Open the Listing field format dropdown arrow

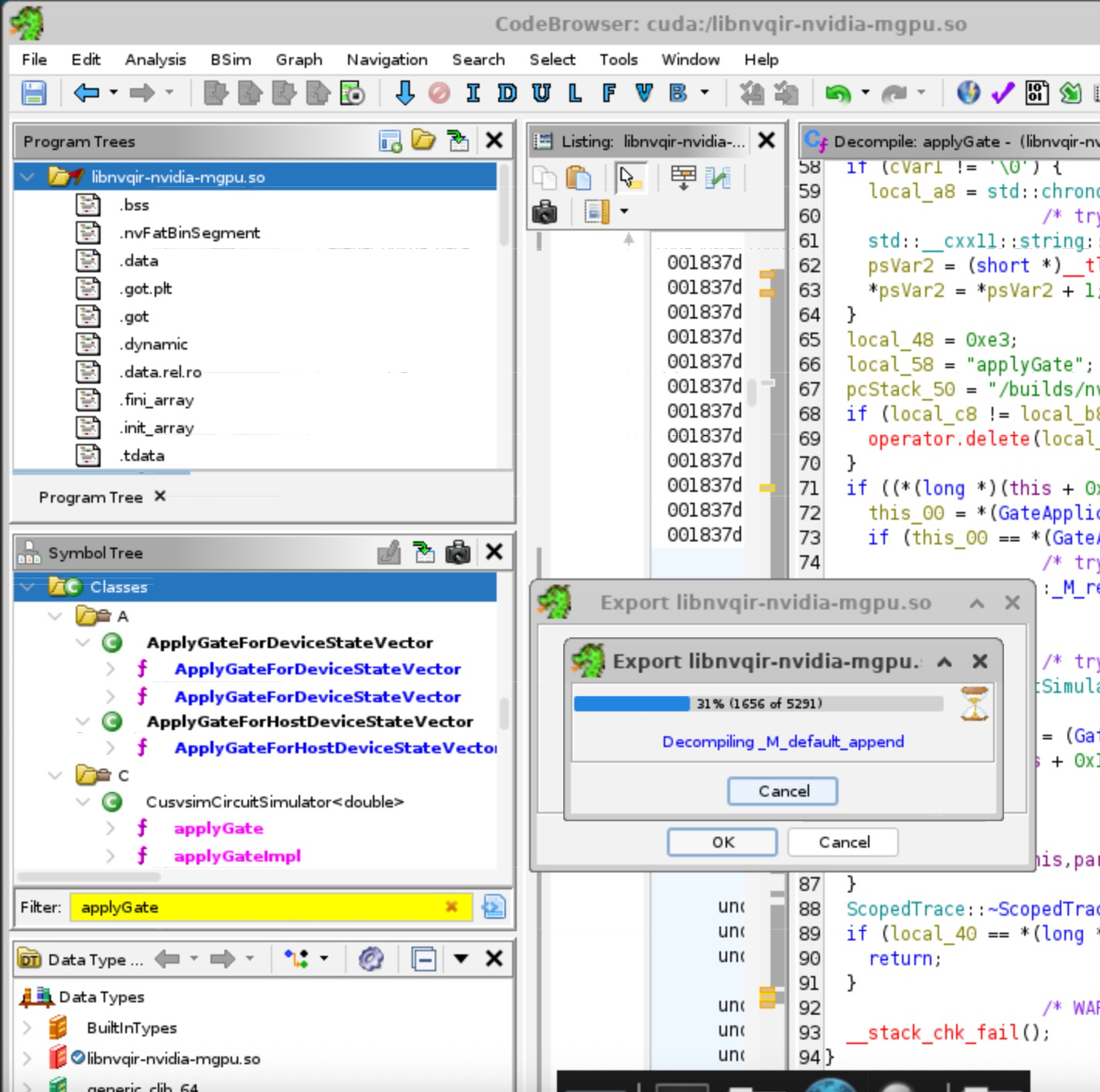[x=623, y=211]
